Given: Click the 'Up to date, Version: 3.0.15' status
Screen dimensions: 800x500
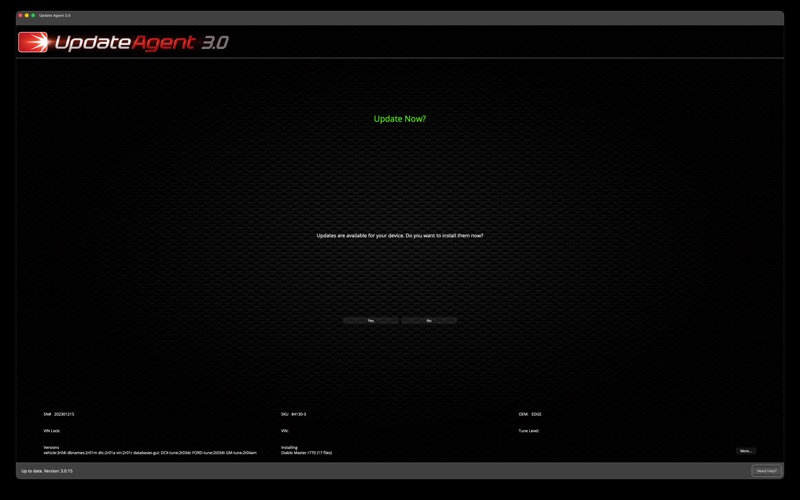Looking at the screenshot, I should (47, 471).
